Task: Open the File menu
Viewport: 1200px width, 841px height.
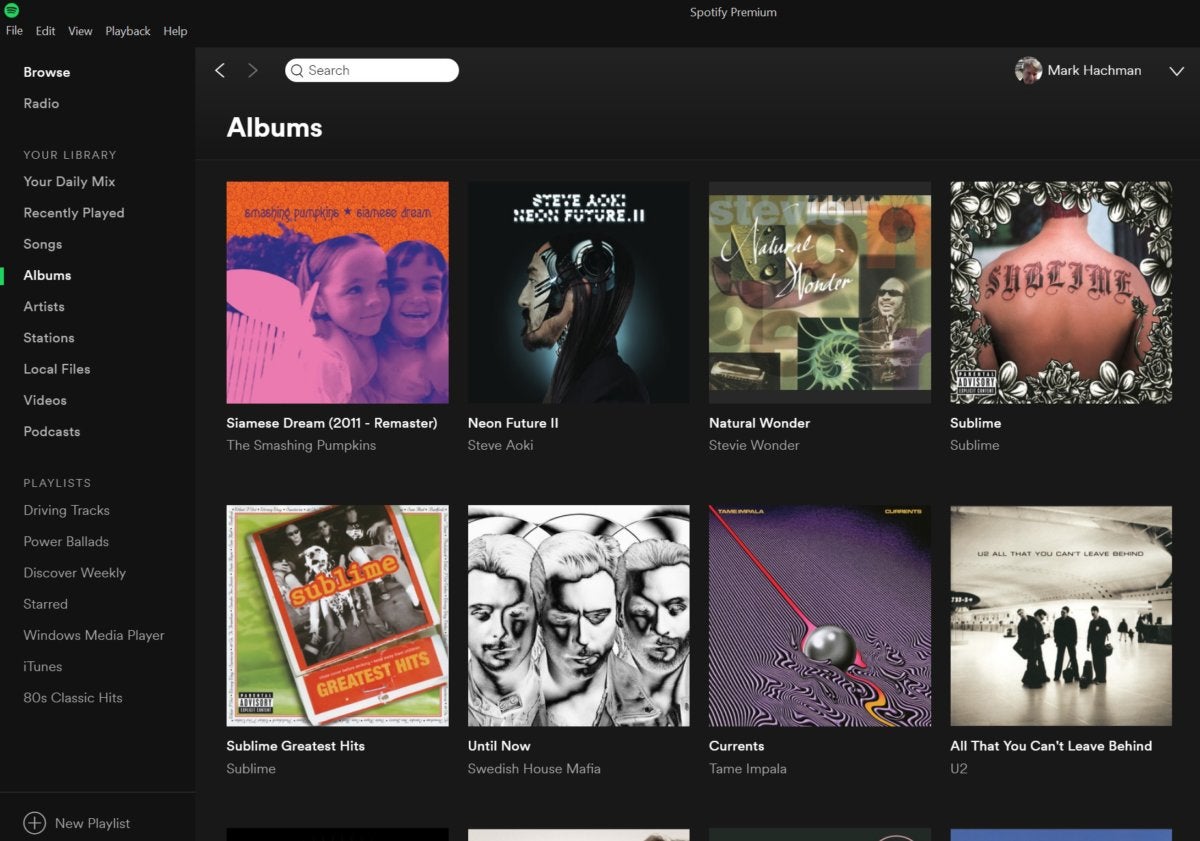Action: (x=14, y=31)
